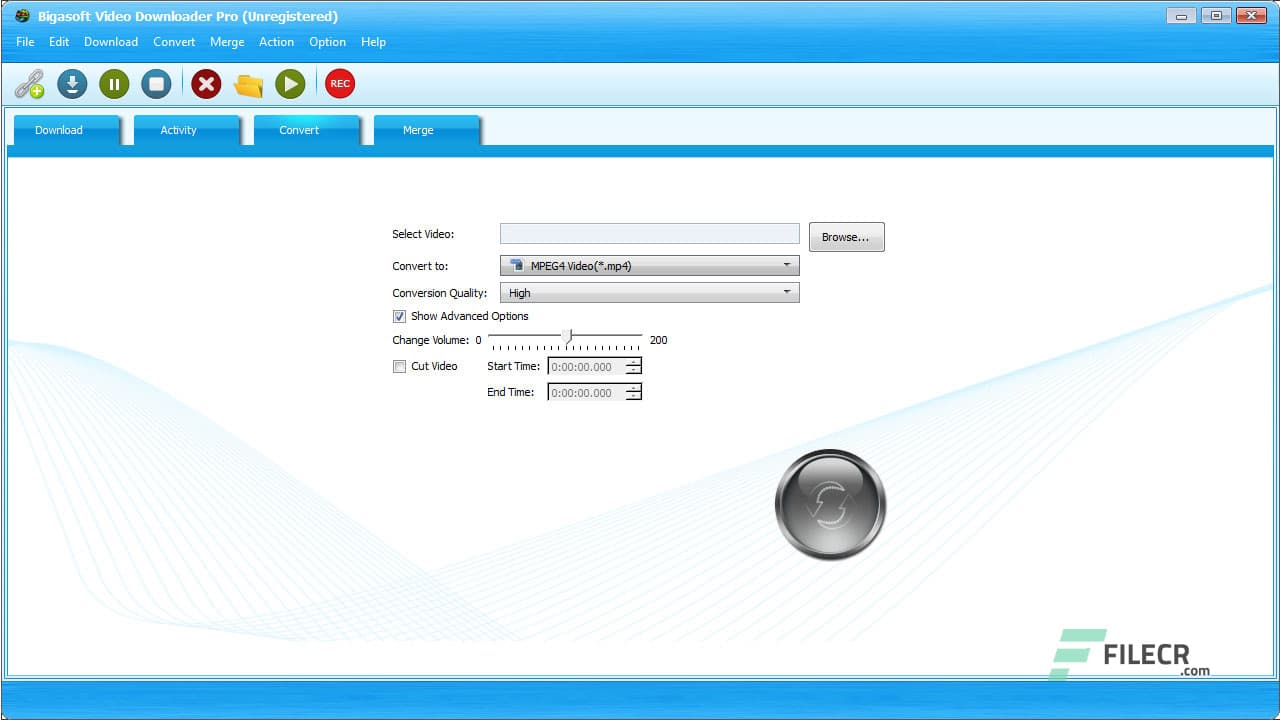
Task: Open the downloads folder icon
Action: [248, 84]
